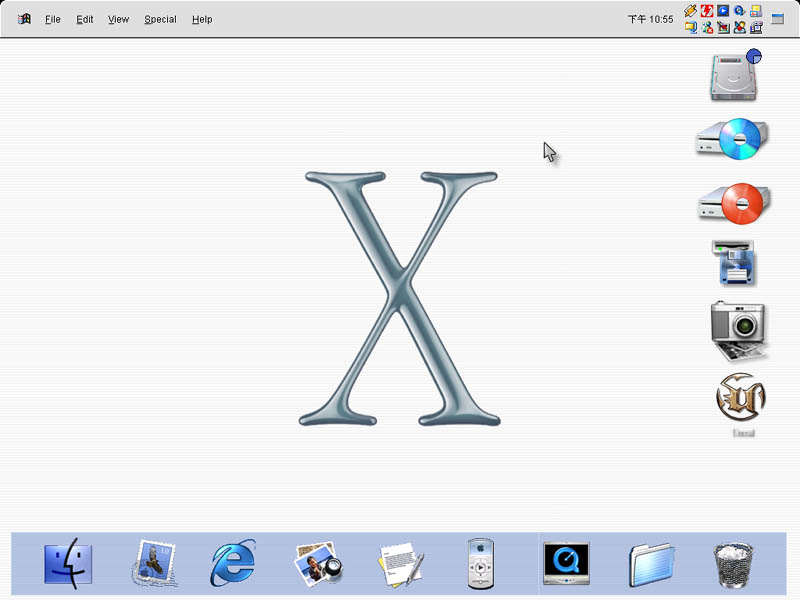Open the File menu
The width and height of the screenshot is (800, 600).
53,19
